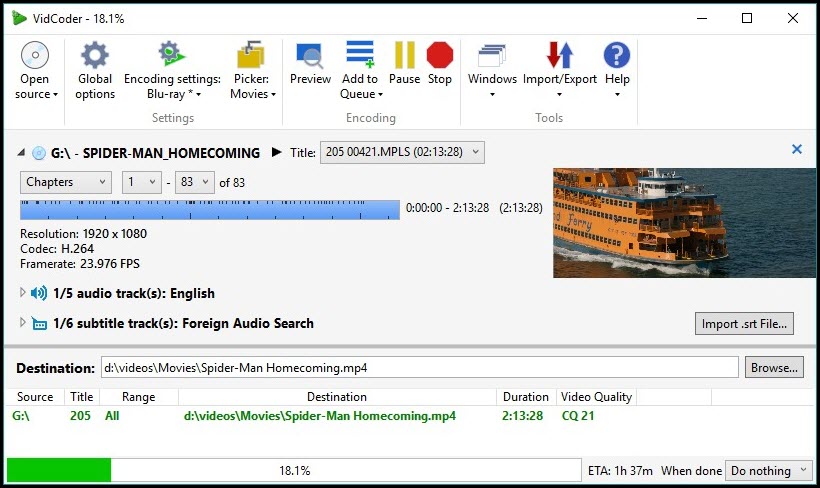Click the disc icon beside G:\ source
Screen dimensions: 820x488
(39, 153)
